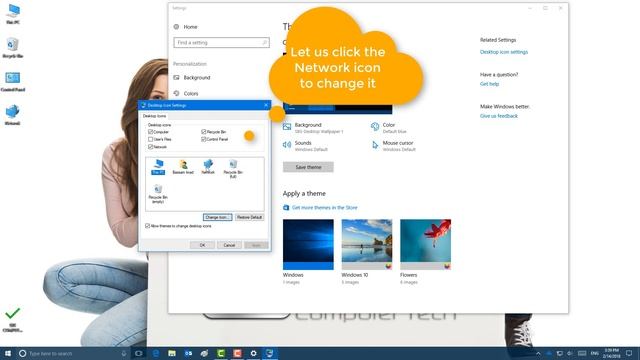640x360 pixels.
Task: Close the Desktop Icon Settings dialog
Action: point(266,105)
